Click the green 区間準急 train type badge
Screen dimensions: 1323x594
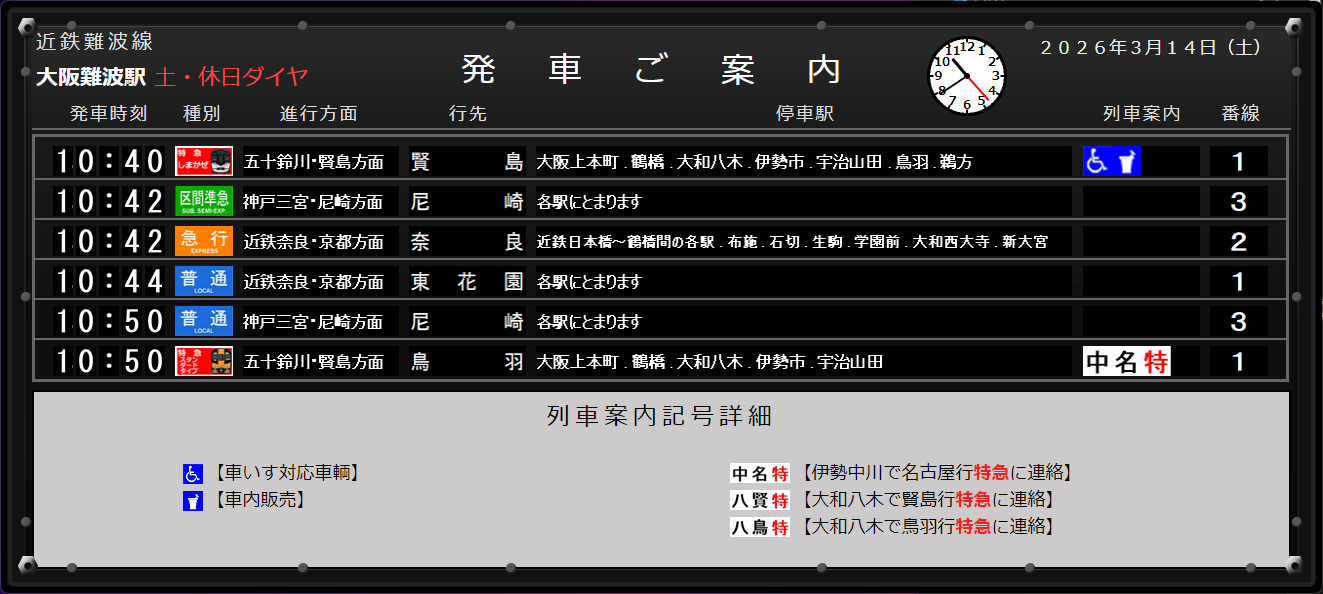coord(204,201)
